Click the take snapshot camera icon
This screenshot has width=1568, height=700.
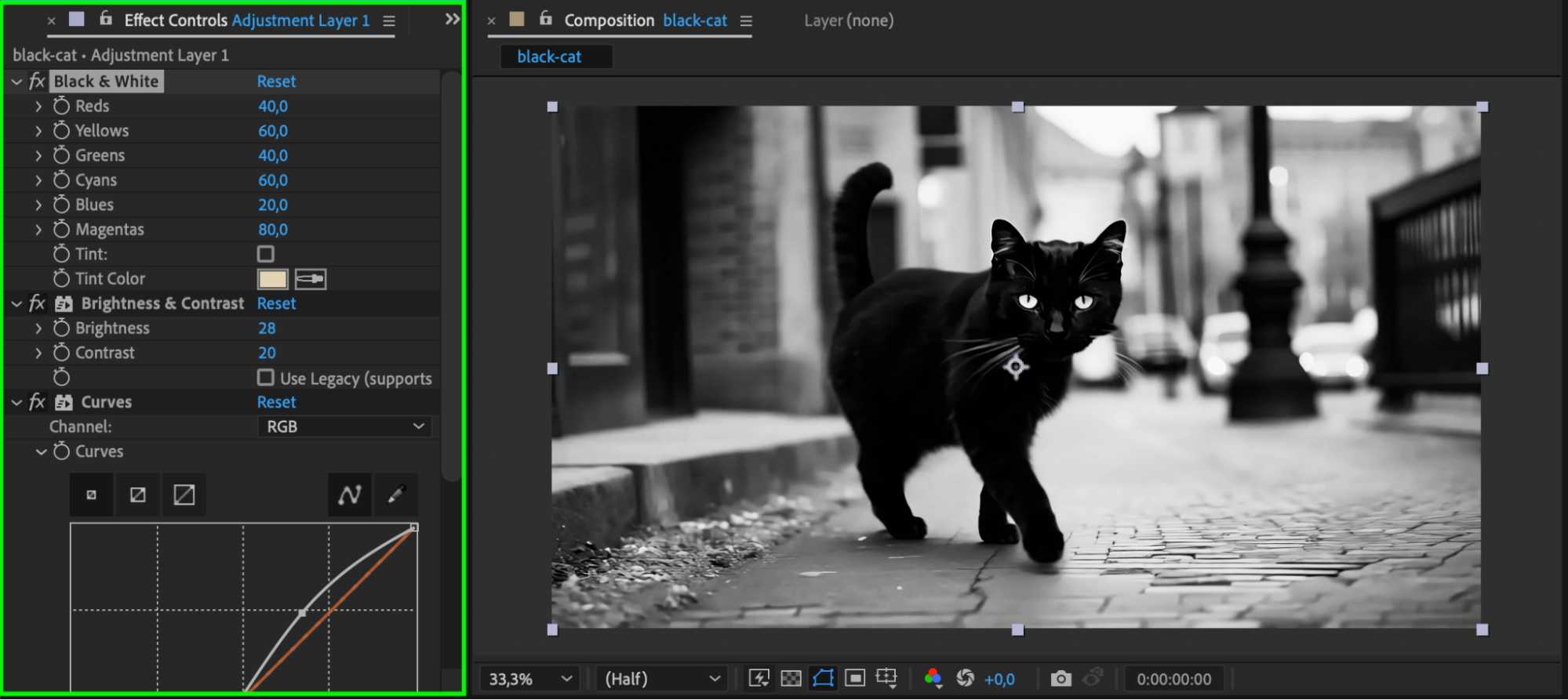1060,679
